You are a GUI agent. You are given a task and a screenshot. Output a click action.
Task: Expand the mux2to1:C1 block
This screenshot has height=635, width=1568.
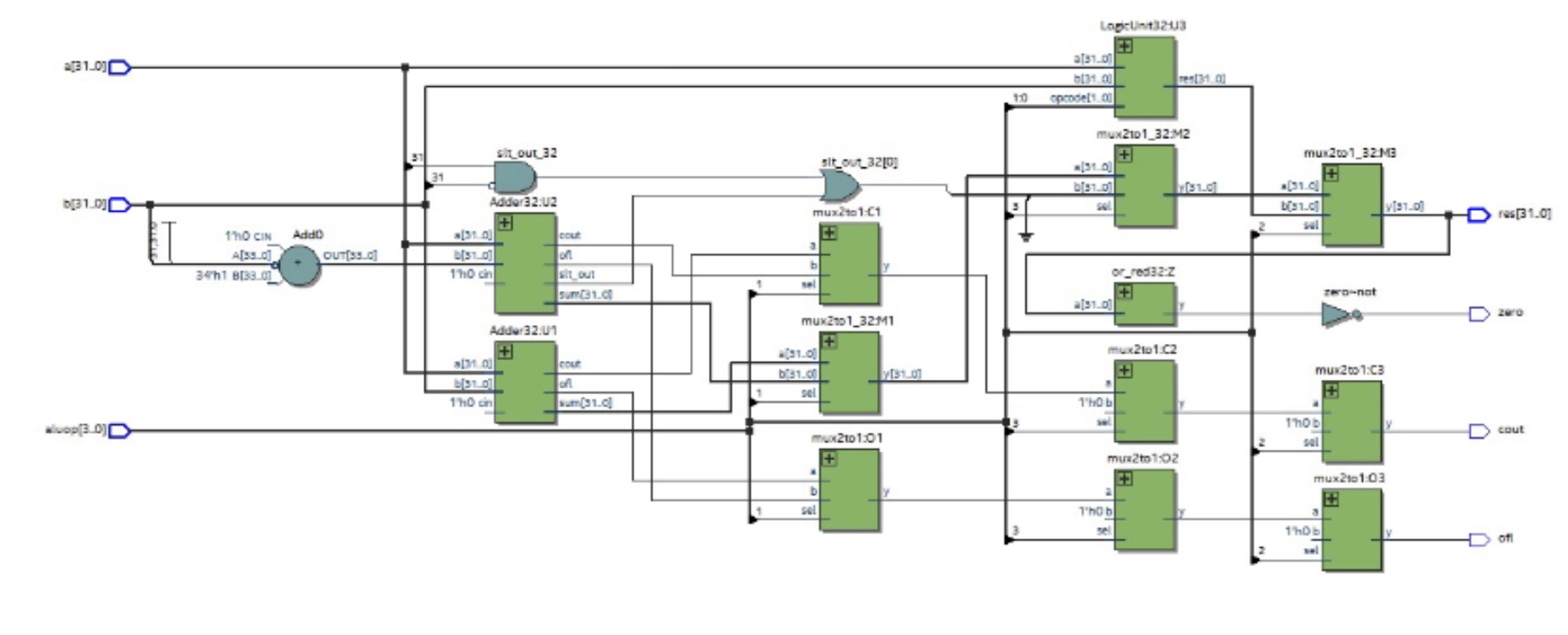pos(828,232)
